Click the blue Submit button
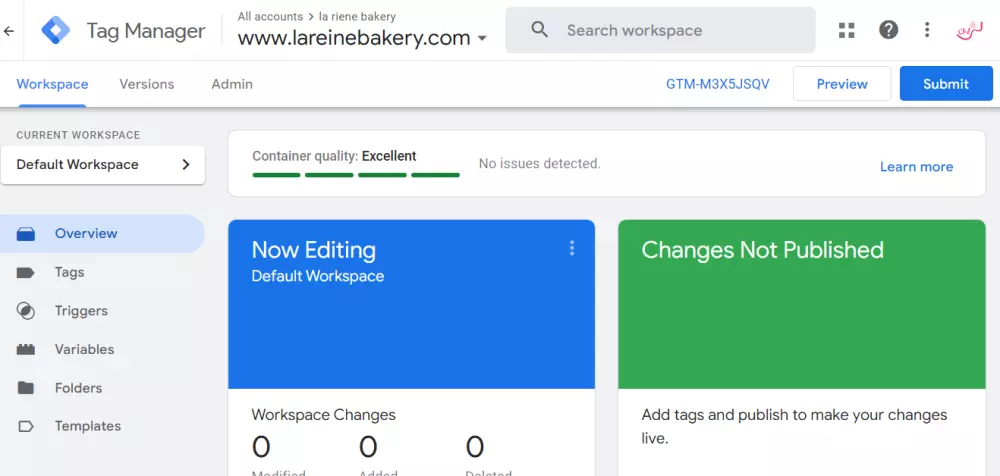 [x=945, y=84]
